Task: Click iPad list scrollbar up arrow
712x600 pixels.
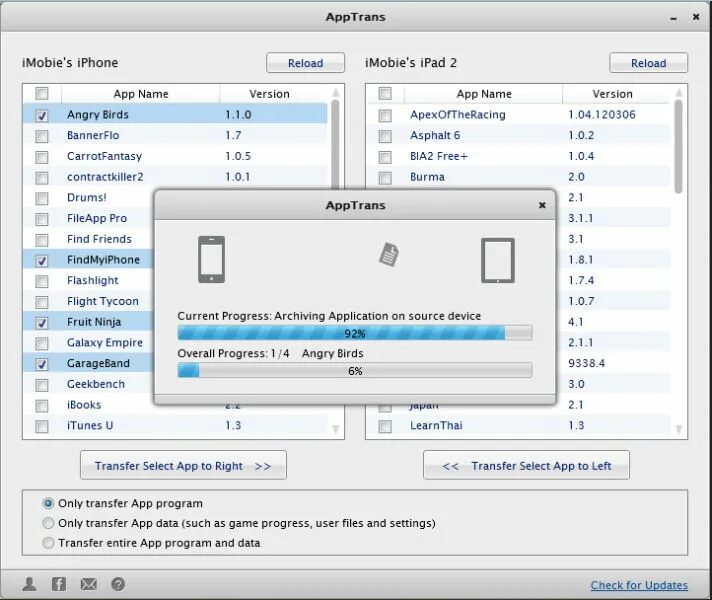Action: [679, 93]
